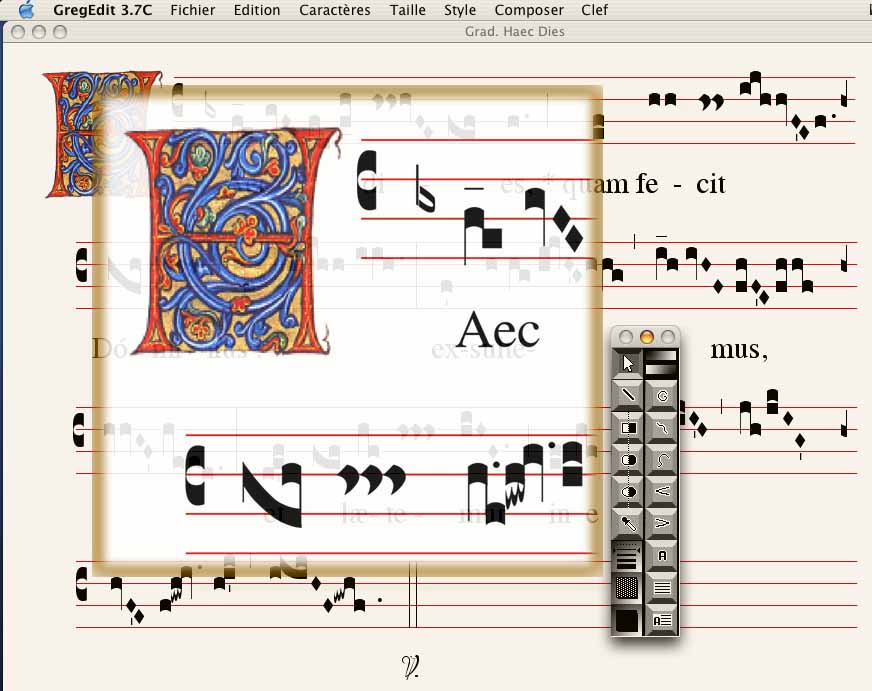Click the large 'Aec' text
The height and width of the screenshot is (691, 872).
coord(498,330)
